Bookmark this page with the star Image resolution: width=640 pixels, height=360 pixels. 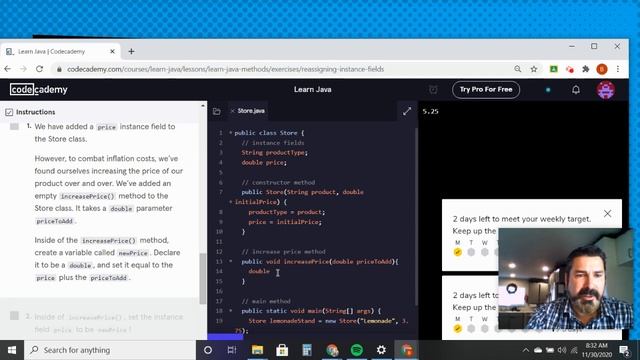tap(534, 69)
